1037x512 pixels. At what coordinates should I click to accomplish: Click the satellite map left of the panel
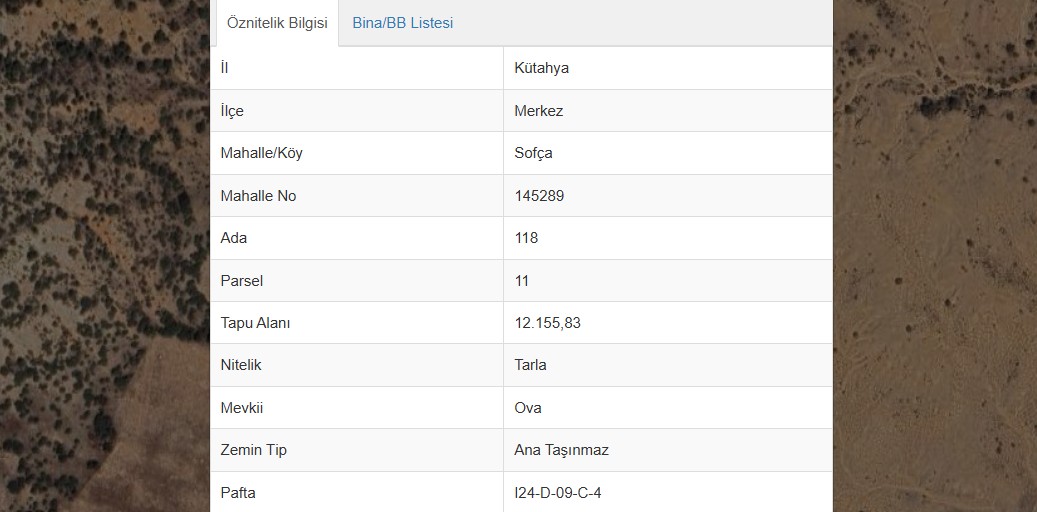[104, 256]
